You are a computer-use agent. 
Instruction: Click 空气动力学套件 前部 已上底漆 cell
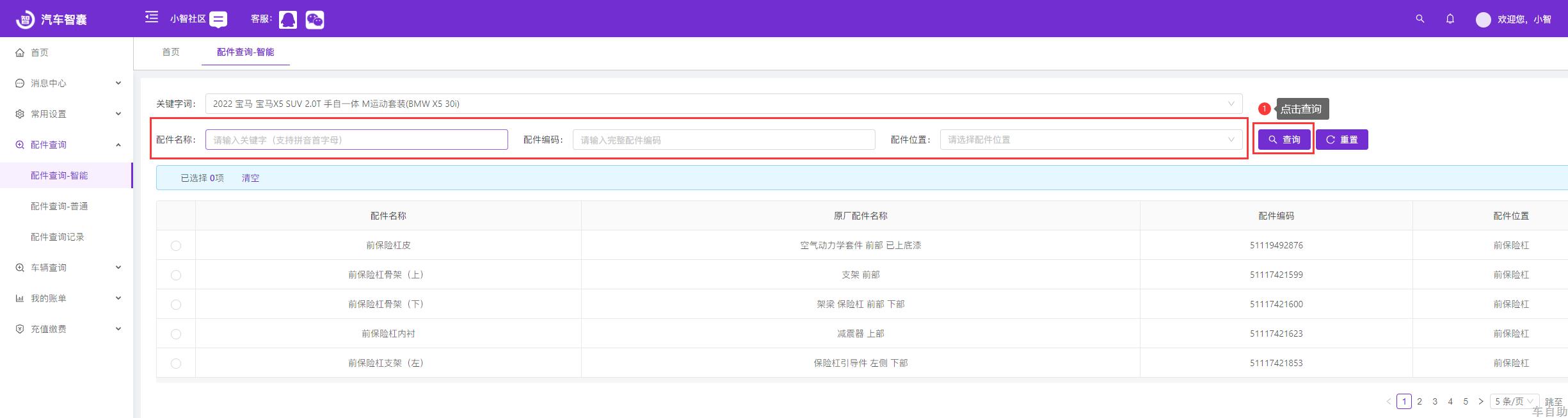860,245
